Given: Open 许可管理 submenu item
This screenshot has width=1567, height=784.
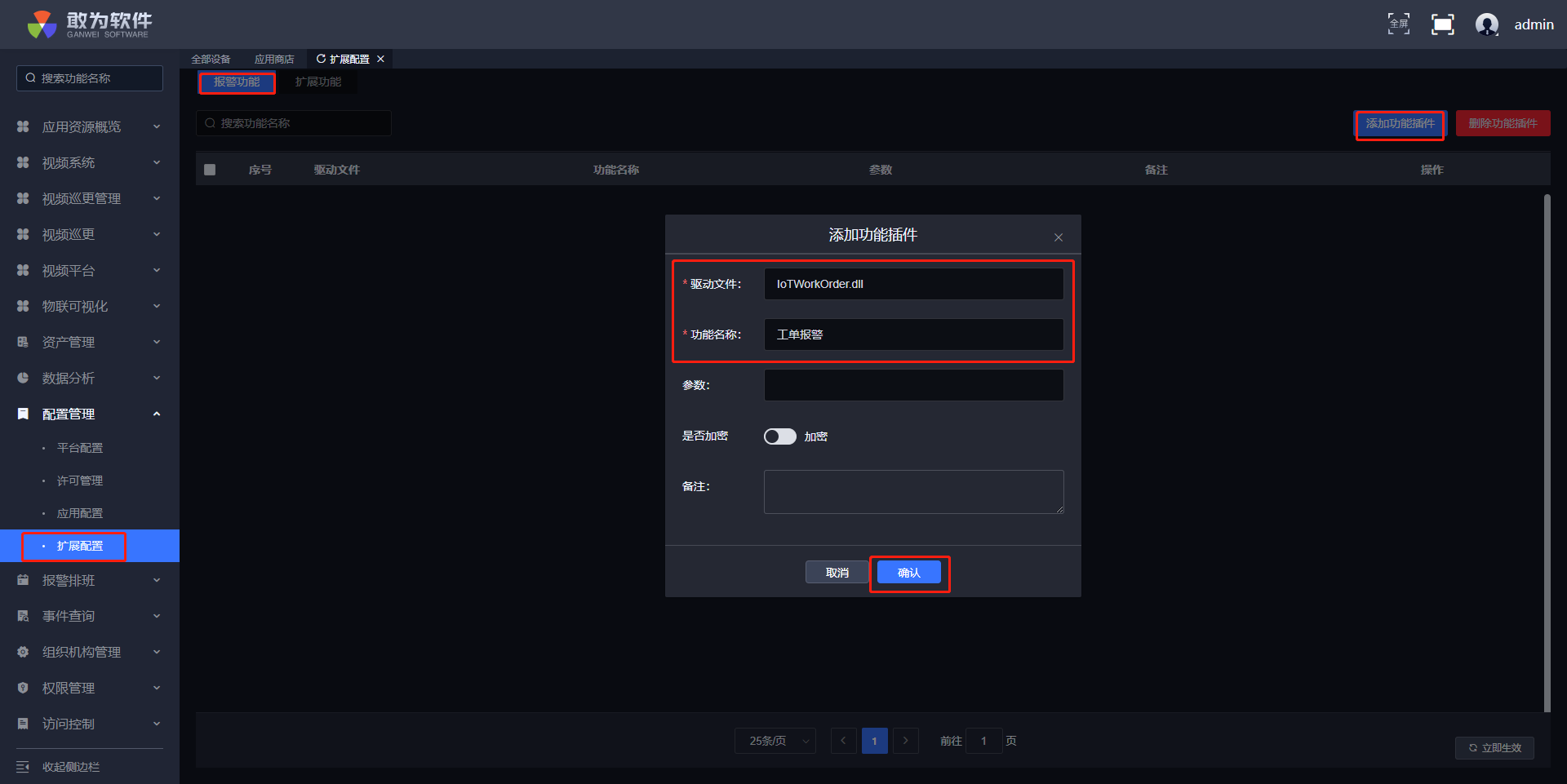Looking at the screenshot, I should coord(80,481).
